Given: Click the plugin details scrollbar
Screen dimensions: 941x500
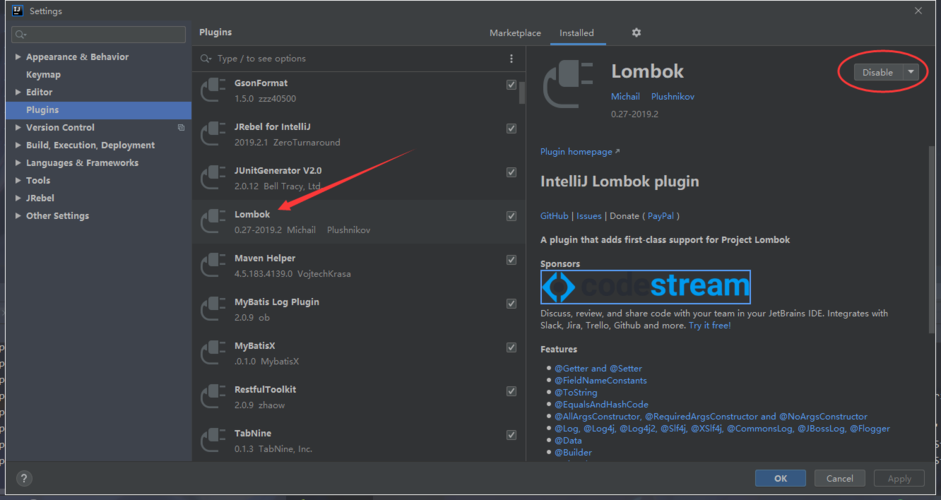Looking at the screenshot, I should click(931, 239).
